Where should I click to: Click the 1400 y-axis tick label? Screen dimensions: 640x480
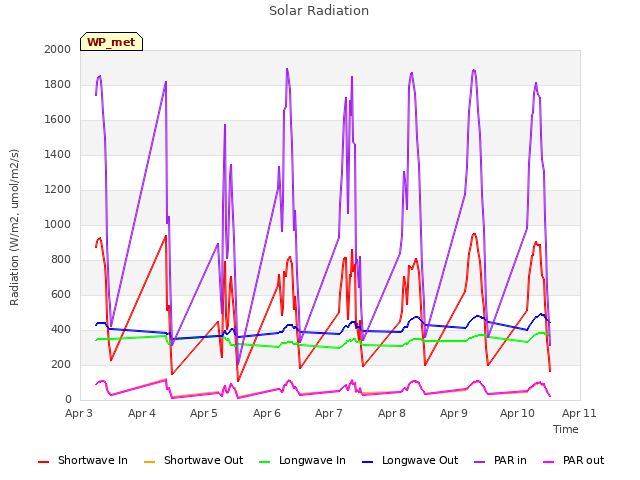click(x=58, y=154)
